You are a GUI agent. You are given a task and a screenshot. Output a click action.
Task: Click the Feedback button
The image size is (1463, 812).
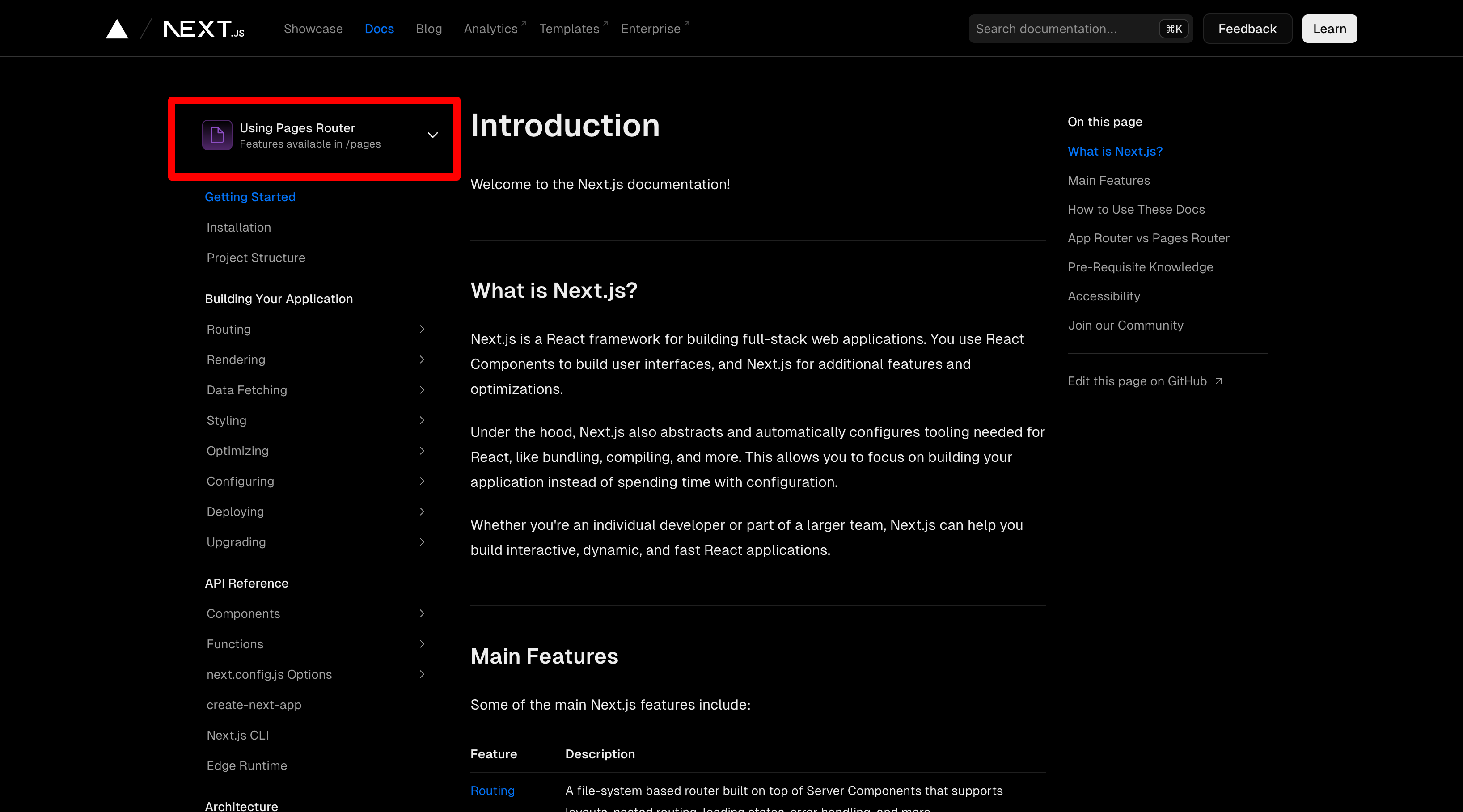click(x=1247, y=29)
